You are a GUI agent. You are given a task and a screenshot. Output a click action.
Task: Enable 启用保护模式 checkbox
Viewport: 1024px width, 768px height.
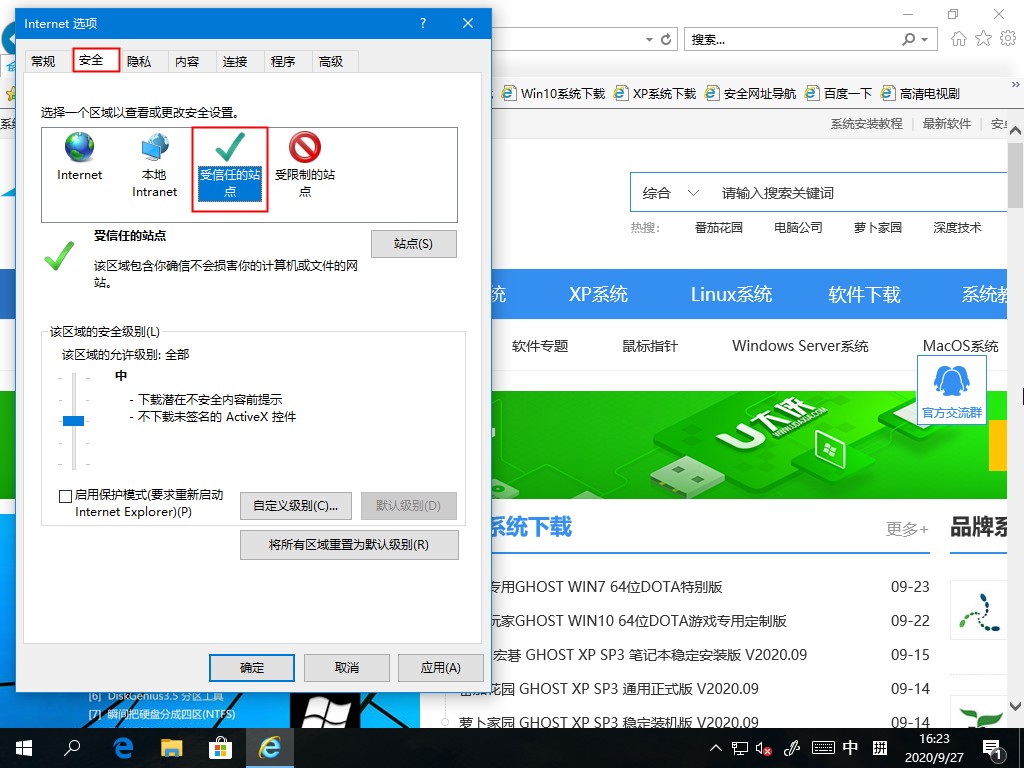pos(64,496)
